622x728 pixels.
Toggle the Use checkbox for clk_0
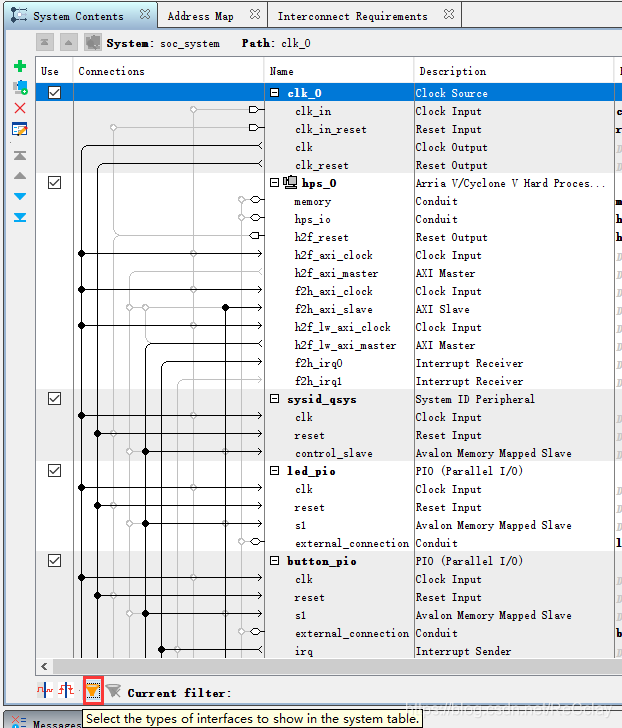coord(54,92)
